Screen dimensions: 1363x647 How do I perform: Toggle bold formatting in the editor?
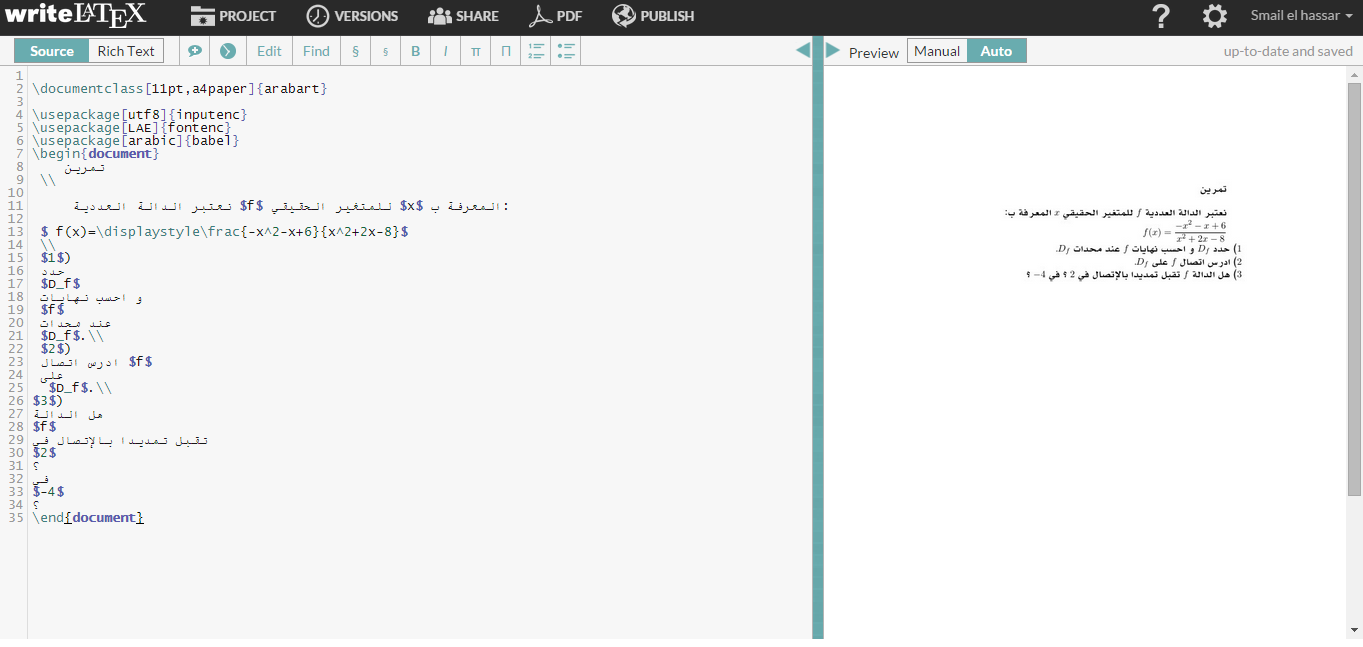[x=415, y=50]
